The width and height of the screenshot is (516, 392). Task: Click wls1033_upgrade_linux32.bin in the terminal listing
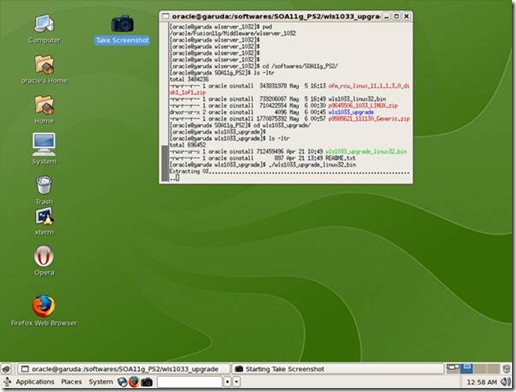[x=366, y=151]
